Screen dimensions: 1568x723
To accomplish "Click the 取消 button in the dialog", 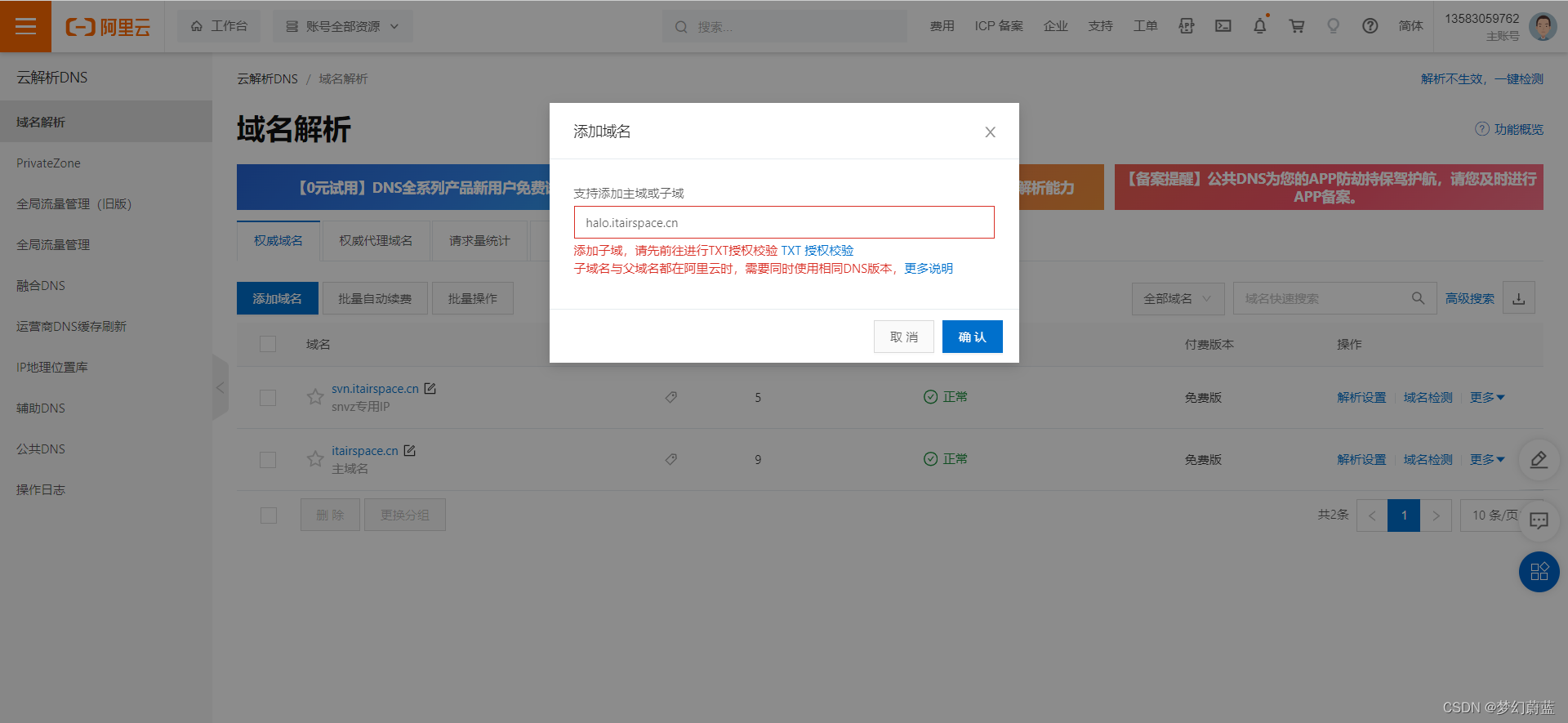I will (x=904, y=337).
